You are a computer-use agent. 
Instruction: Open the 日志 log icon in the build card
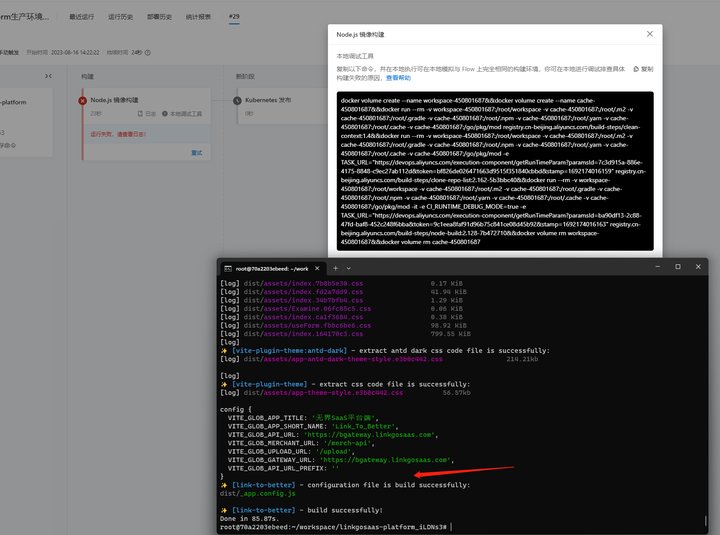[x=140, y=113]
